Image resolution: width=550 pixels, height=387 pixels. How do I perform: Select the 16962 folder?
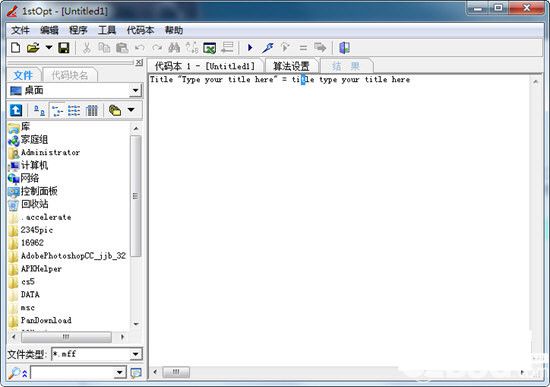(32, 243)
